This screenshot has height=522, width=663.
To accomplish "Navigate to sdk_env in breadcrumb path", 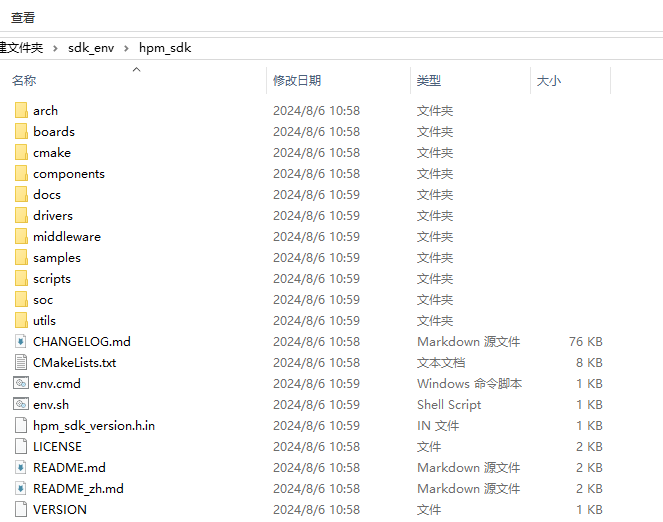I will click(91, 48).
